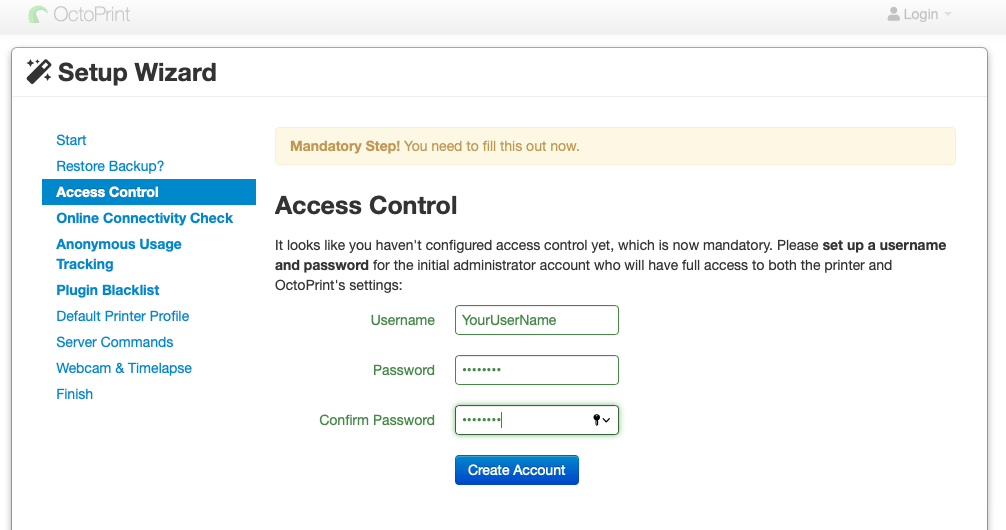Go to the Start wizard step

(71, 140)
